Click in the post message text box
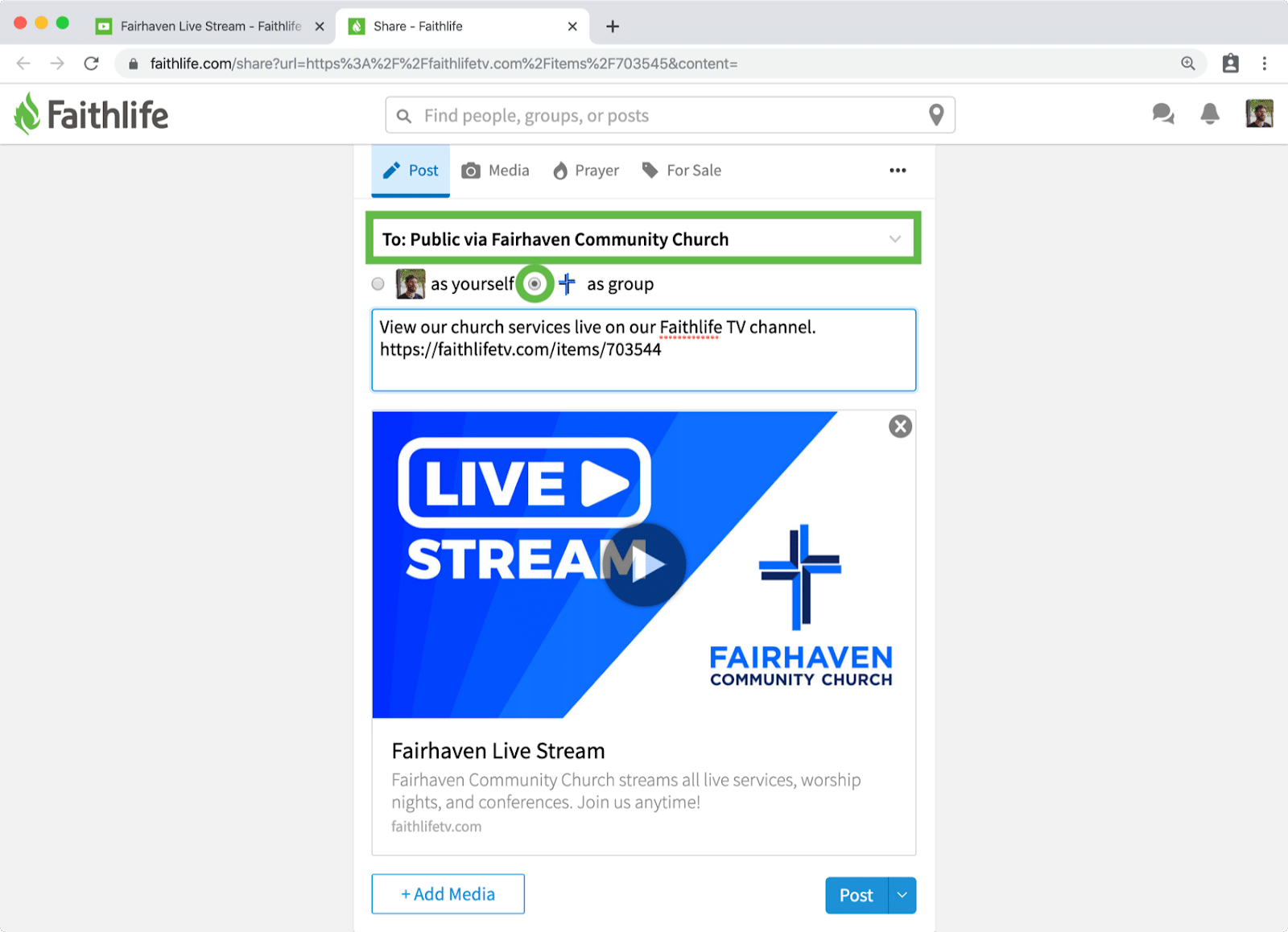 [643, 350]
